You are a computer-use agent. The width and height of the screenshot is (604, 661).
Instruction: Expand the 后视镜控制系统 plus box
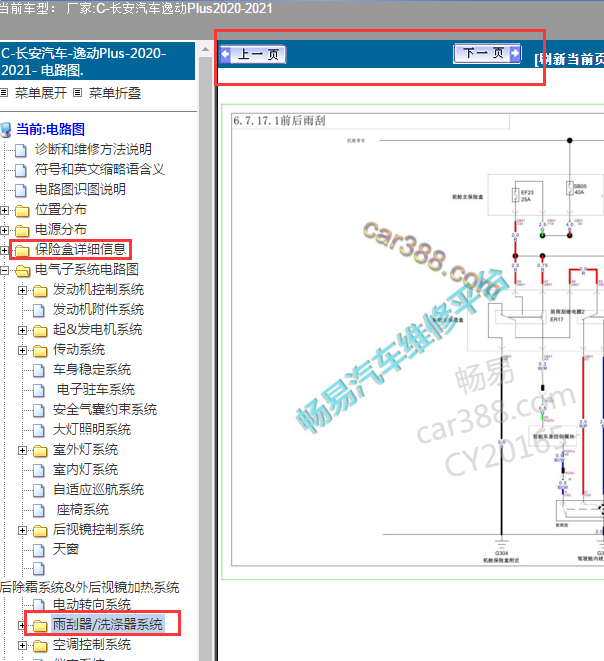coord(22,531)
